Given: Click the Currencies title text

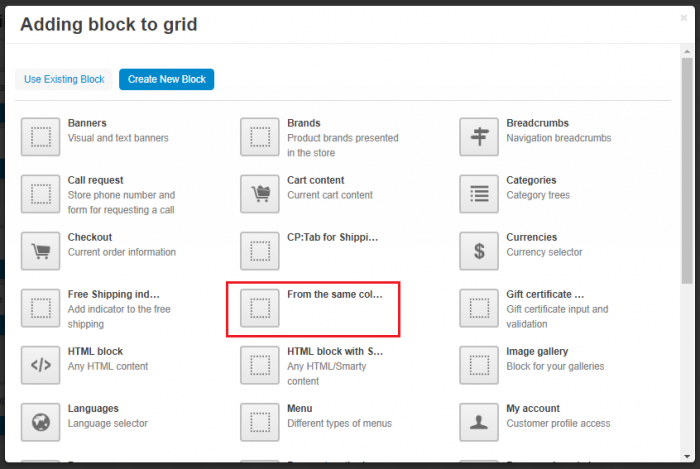Looking at the screenshot, I should click(x=532, y=237).
